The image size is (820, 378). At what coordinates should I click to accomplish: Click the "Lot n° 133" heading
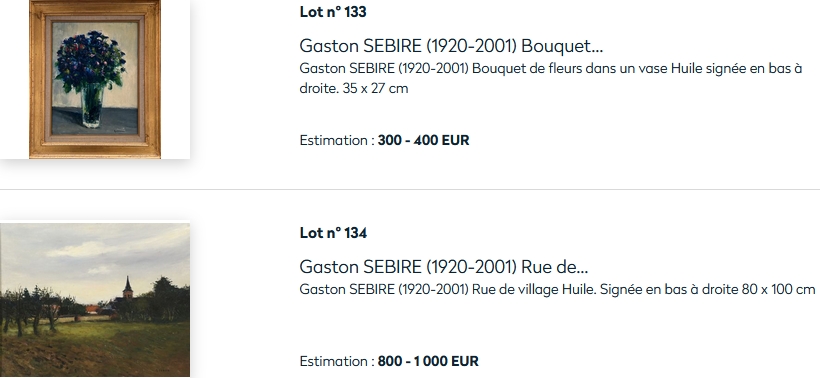(333, 12)
